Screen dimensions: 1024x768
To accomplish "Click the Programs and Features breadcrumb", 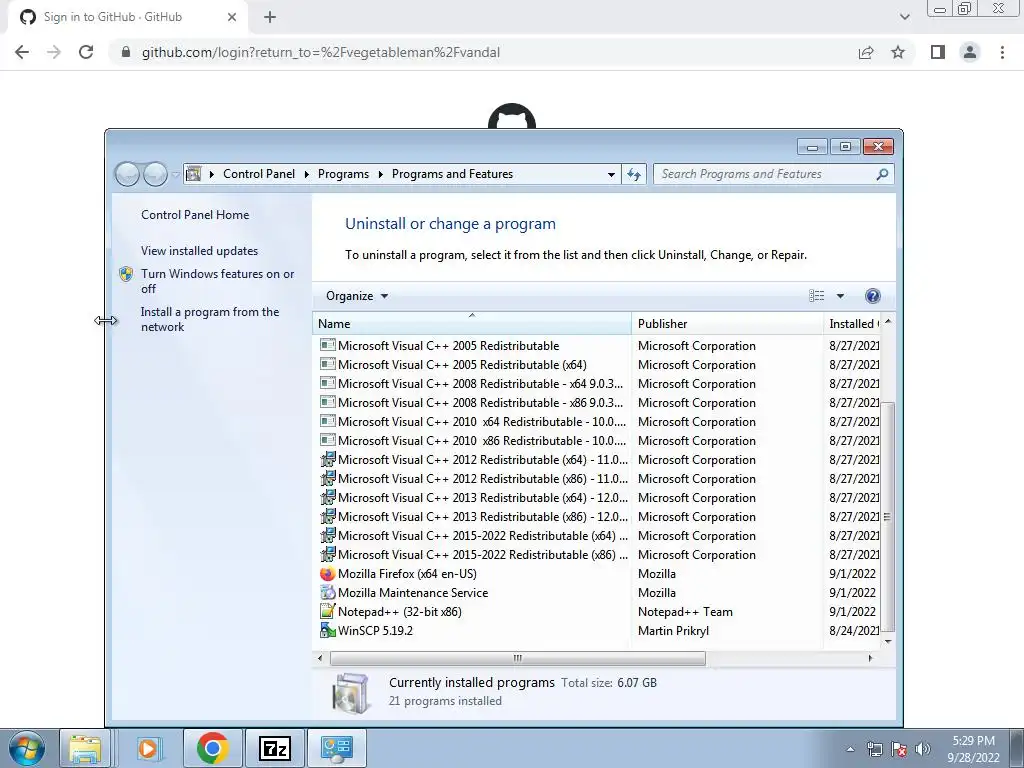I will click(452, 174).
